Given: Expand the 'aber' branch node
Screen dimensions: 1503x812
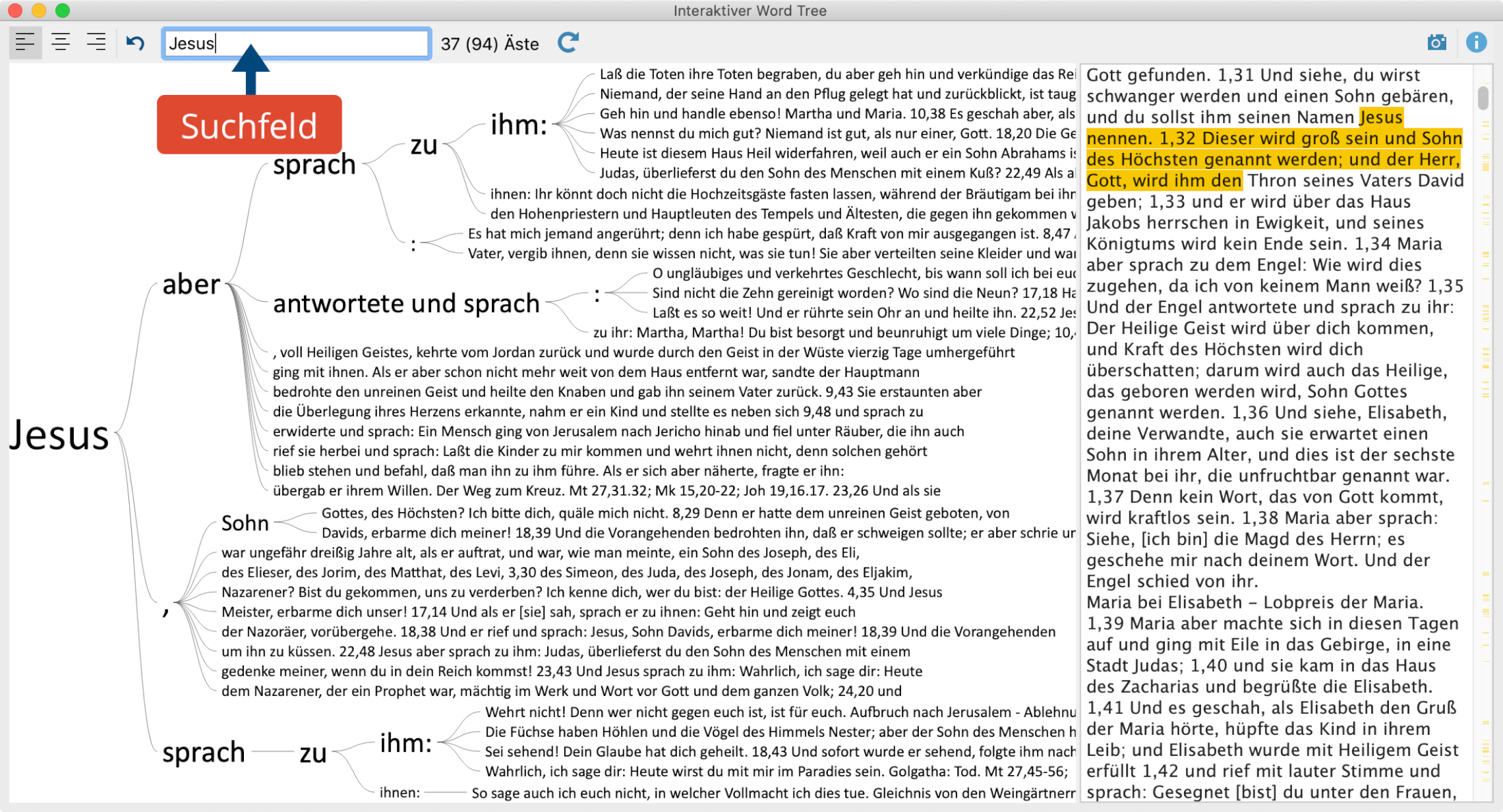Looking at the screenshot, I should pyautogui.click(x=191, y=285).
